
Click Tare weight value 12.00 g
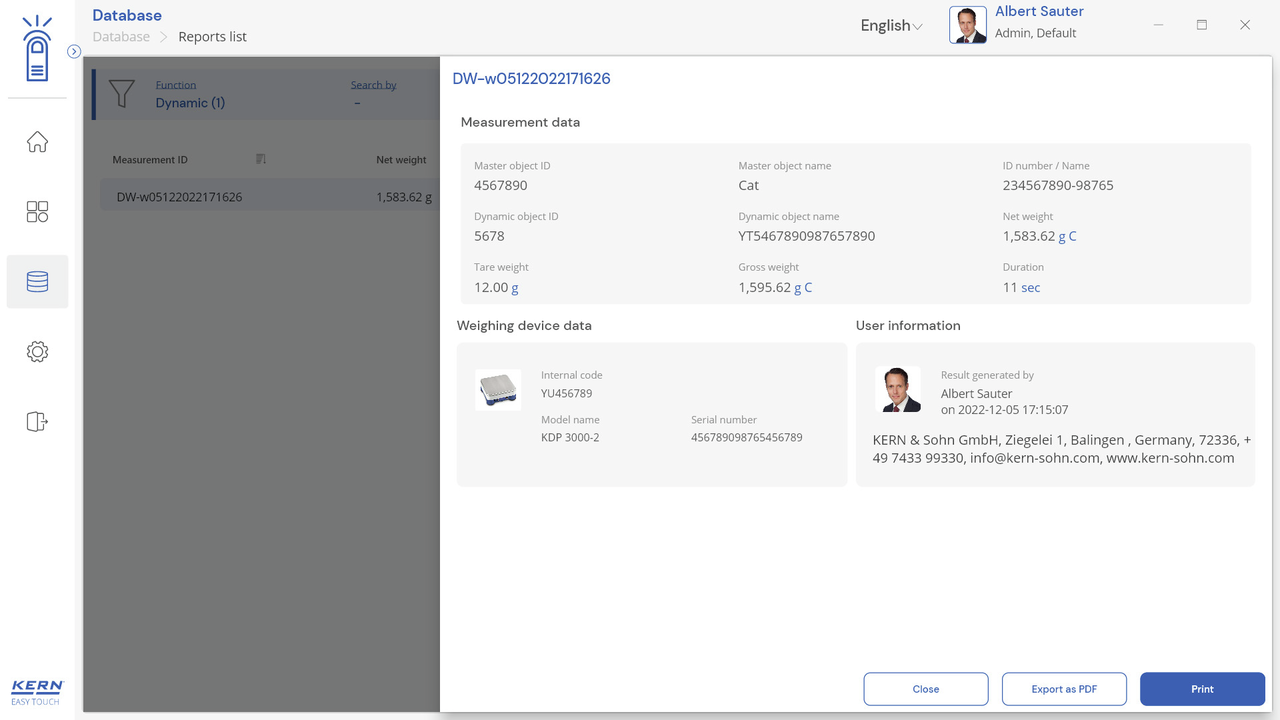(x=496, y=287)
